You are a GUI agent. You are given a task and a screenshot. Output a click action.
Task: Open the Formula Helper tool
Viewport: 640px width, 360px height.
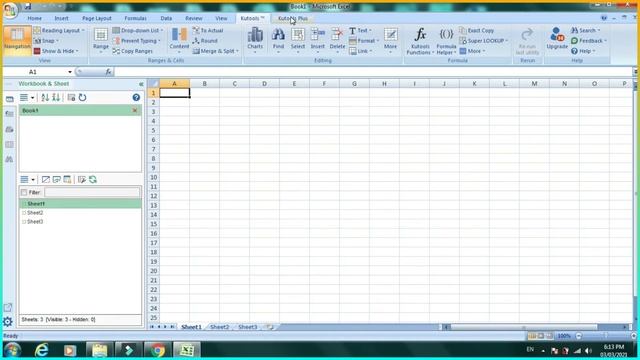tap(446, 41)
